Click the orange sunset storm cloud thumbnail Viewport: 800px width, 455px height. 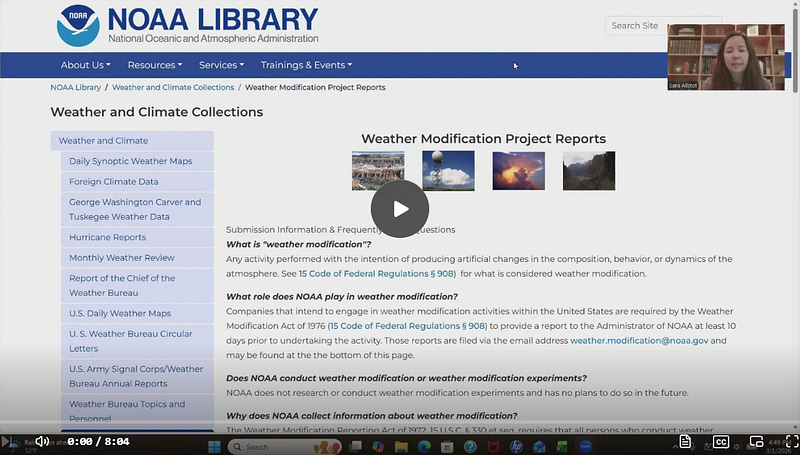point(519,170)
